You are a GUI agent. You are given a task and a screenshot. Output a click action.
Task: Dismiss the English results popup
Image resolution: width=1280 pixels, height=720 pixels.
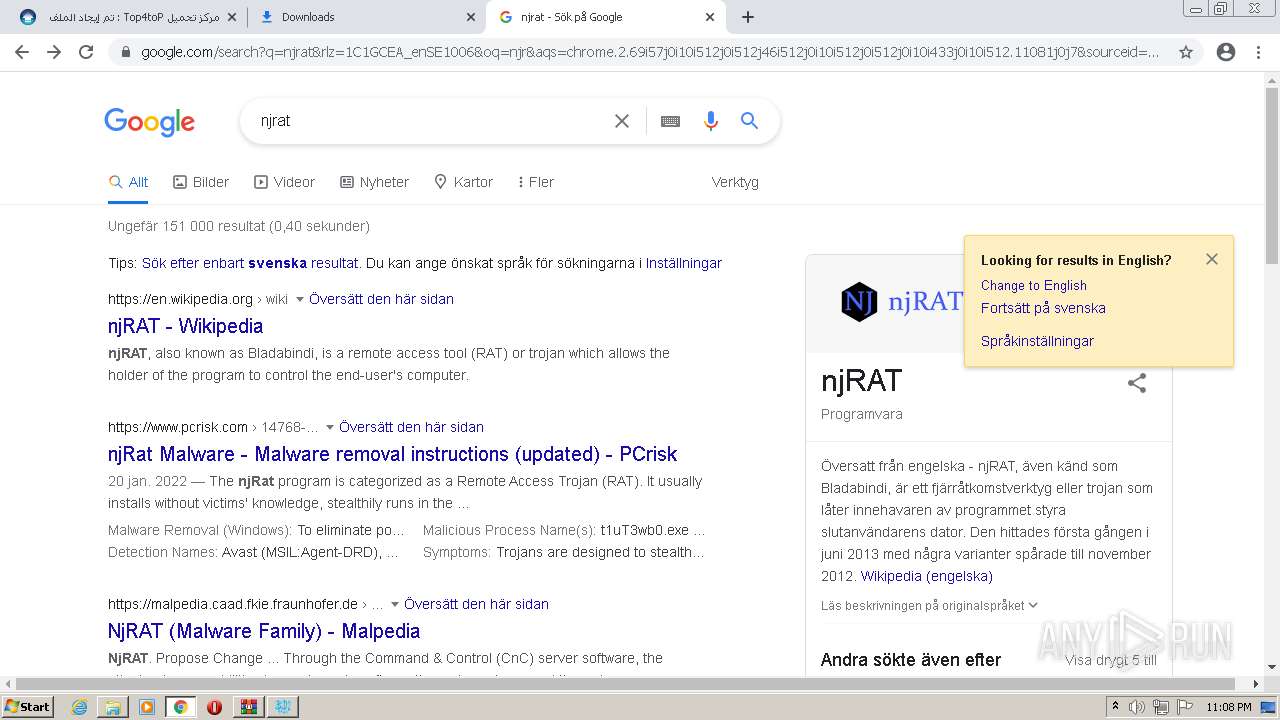[1212, 259]
